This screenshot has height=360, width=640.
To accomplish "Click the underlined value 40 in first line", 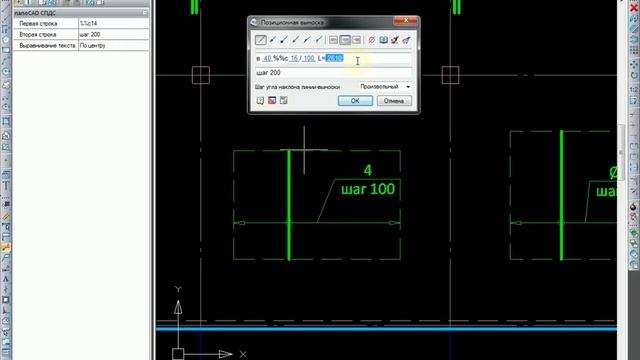I will pos(267,58).
